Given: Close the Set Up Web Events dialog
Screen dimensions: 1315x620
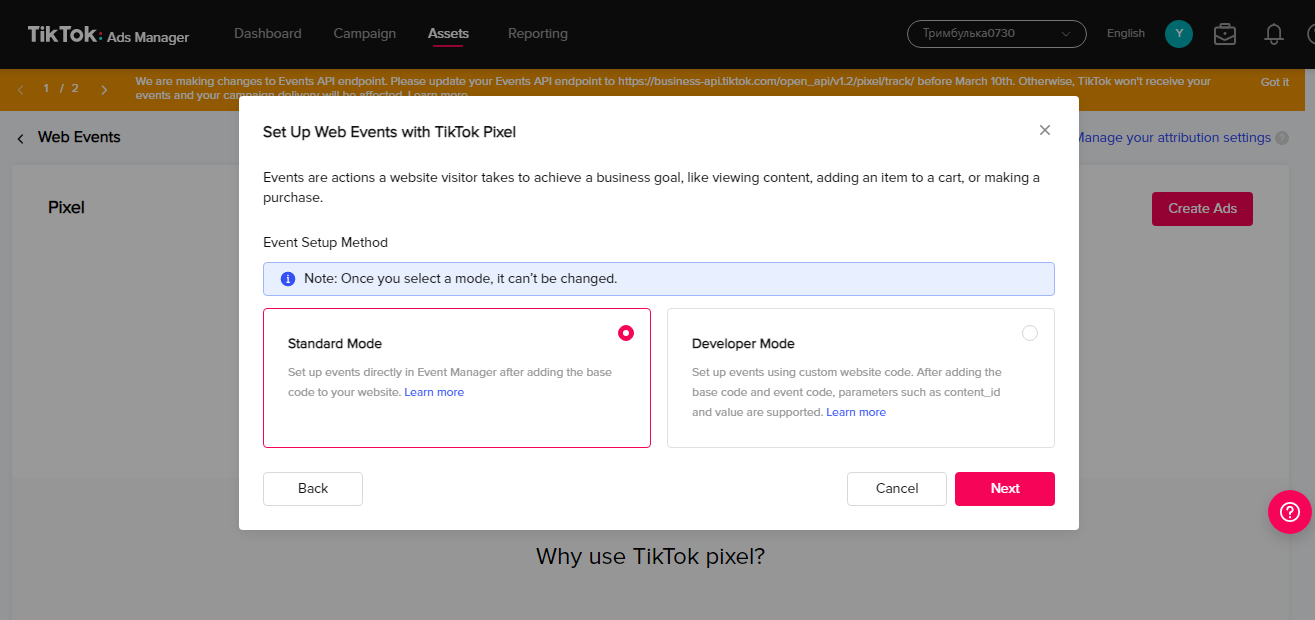Looking at the screenshot, I should coord(1045,130).
